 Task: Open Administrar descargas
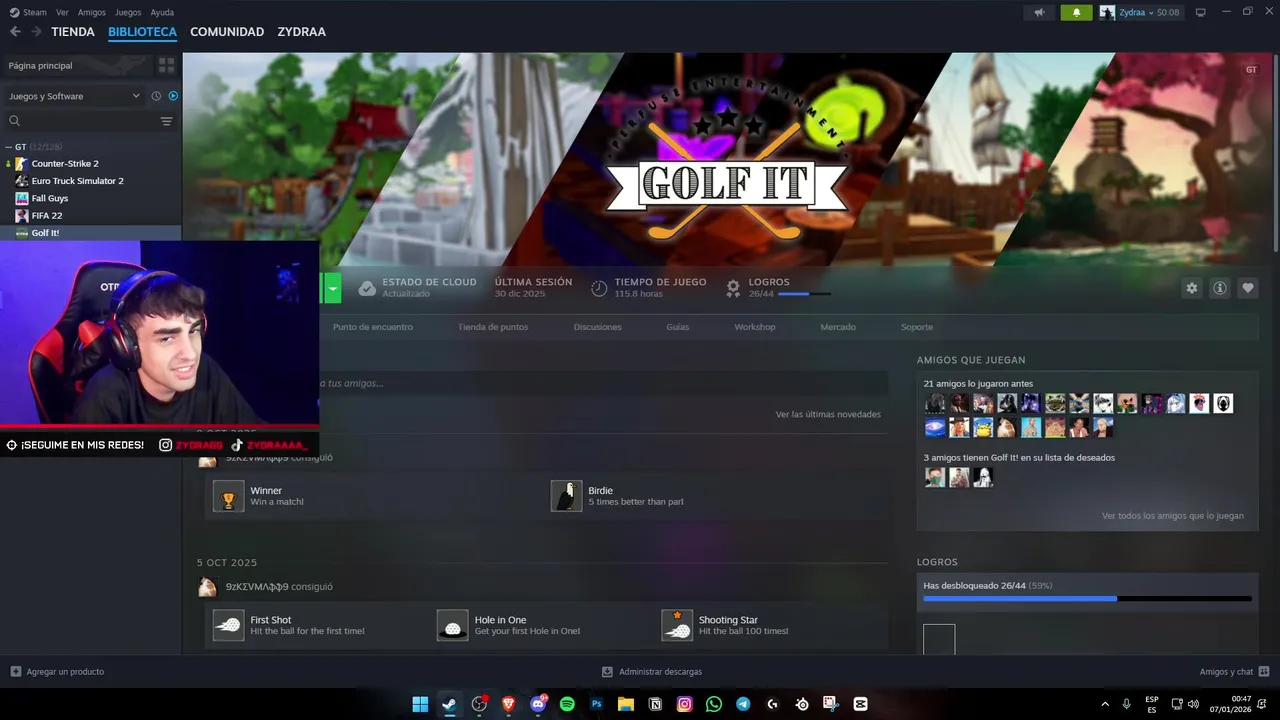click(651, 672)
